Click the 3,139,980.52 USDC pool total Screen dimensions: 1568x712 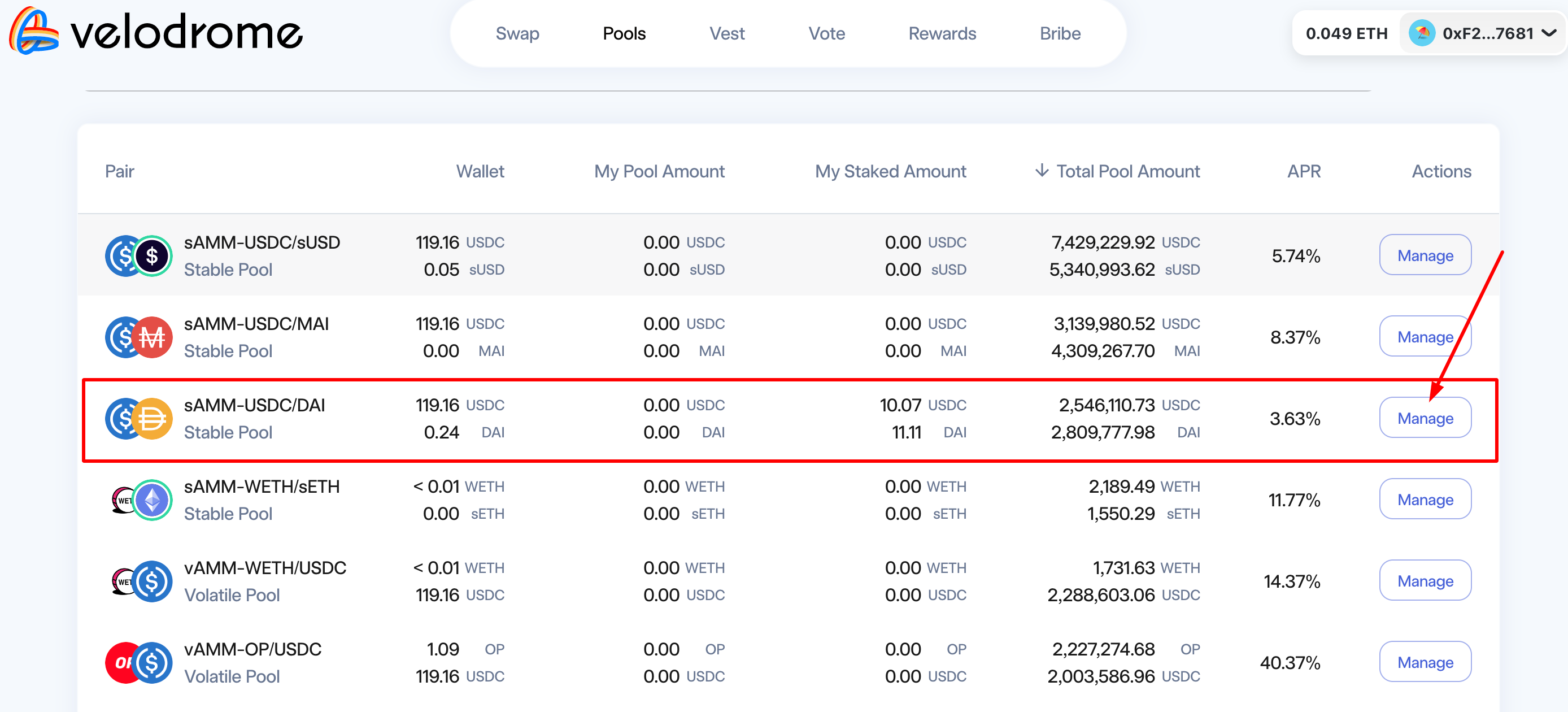click(1127, 324)
